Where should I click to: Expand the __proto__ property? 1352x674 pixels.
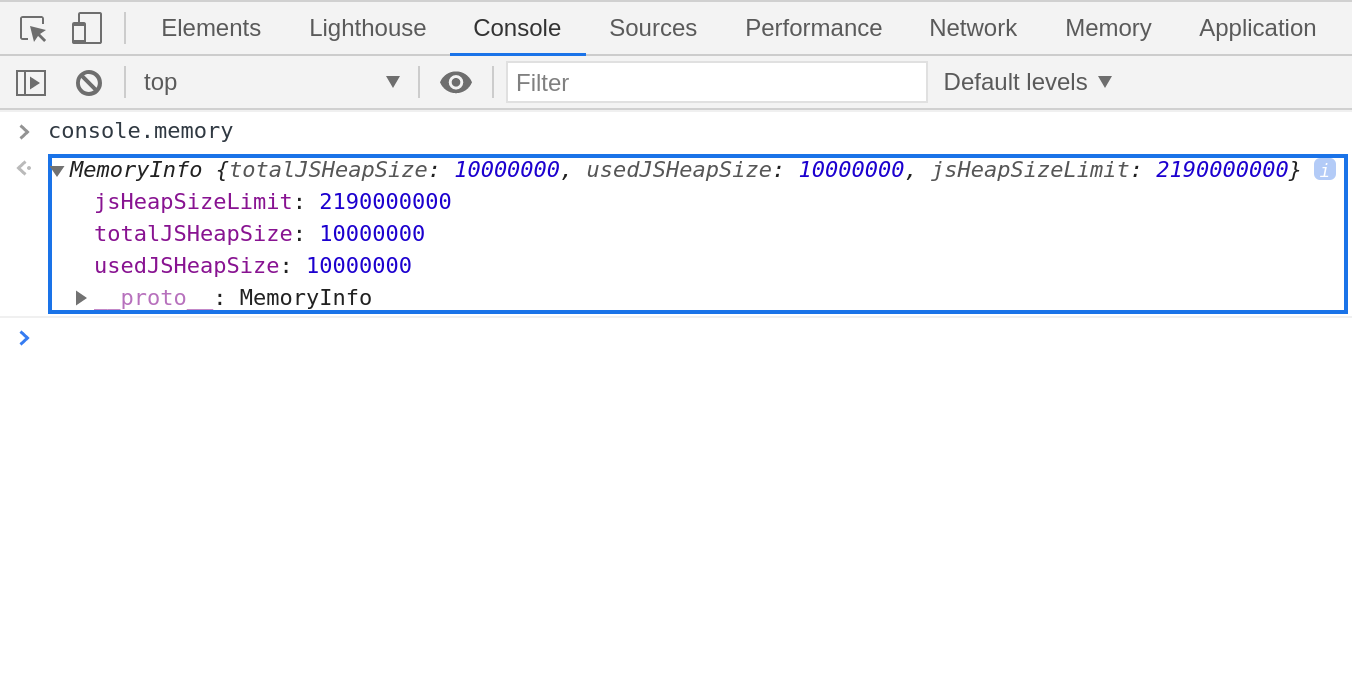(x=80, y=297)
